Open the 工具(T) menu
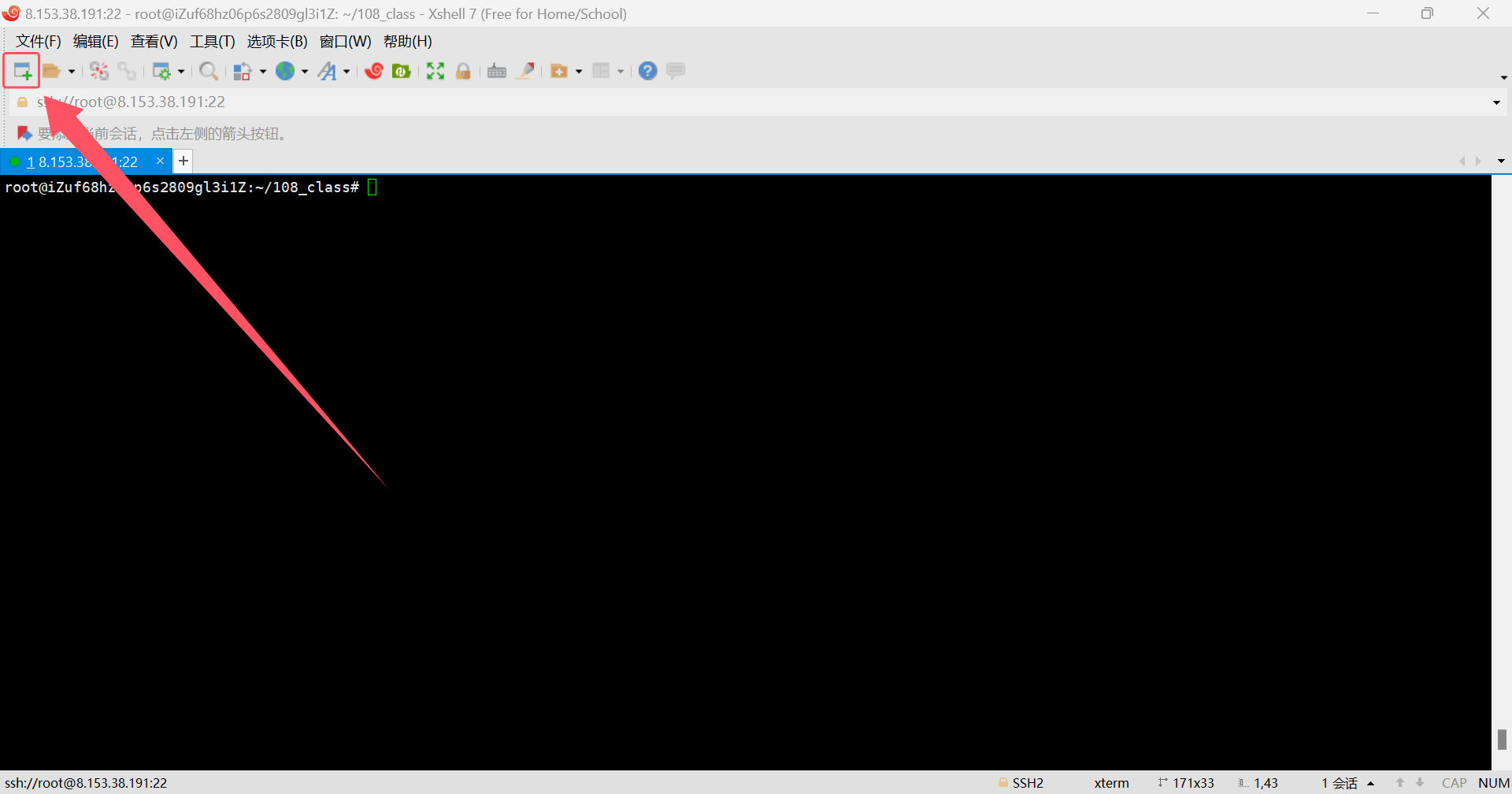Image resolution: width=1512 pixels, height=794 pixels. tap(213, 42)
